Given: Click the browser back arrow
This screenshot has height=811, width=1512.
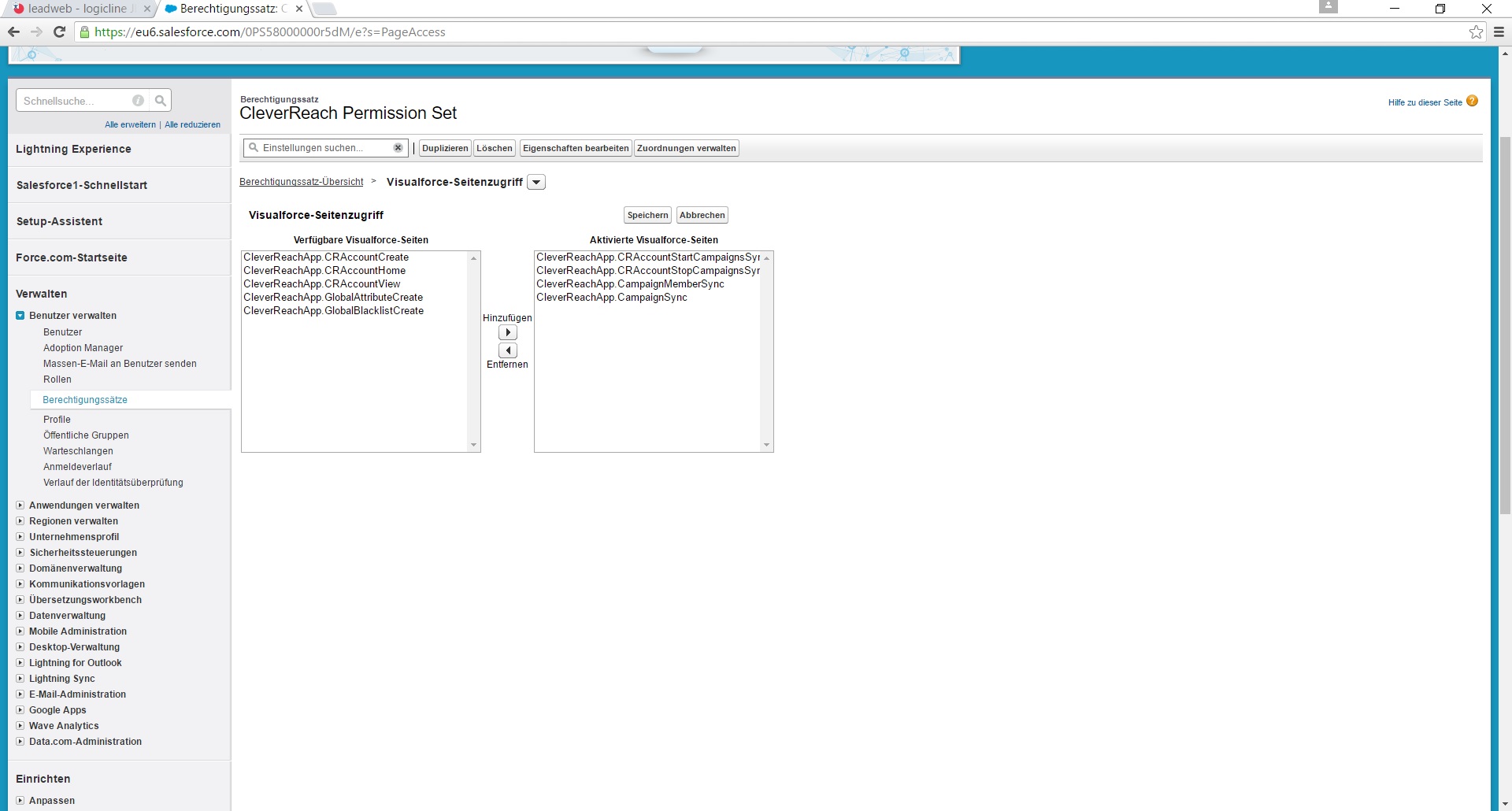Looking at the screenshot, I should (13, 31).
